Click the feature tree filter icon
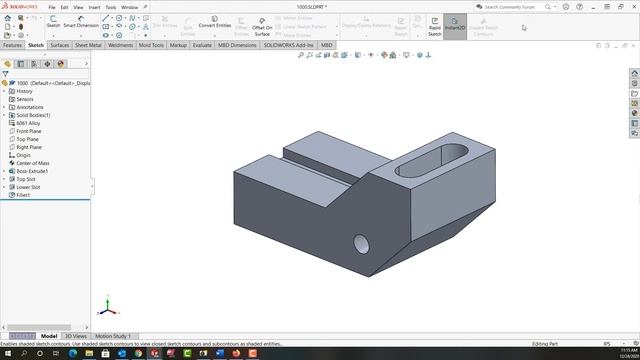Image resolution: width=640 pixels, height=360 pixels. 5,74
